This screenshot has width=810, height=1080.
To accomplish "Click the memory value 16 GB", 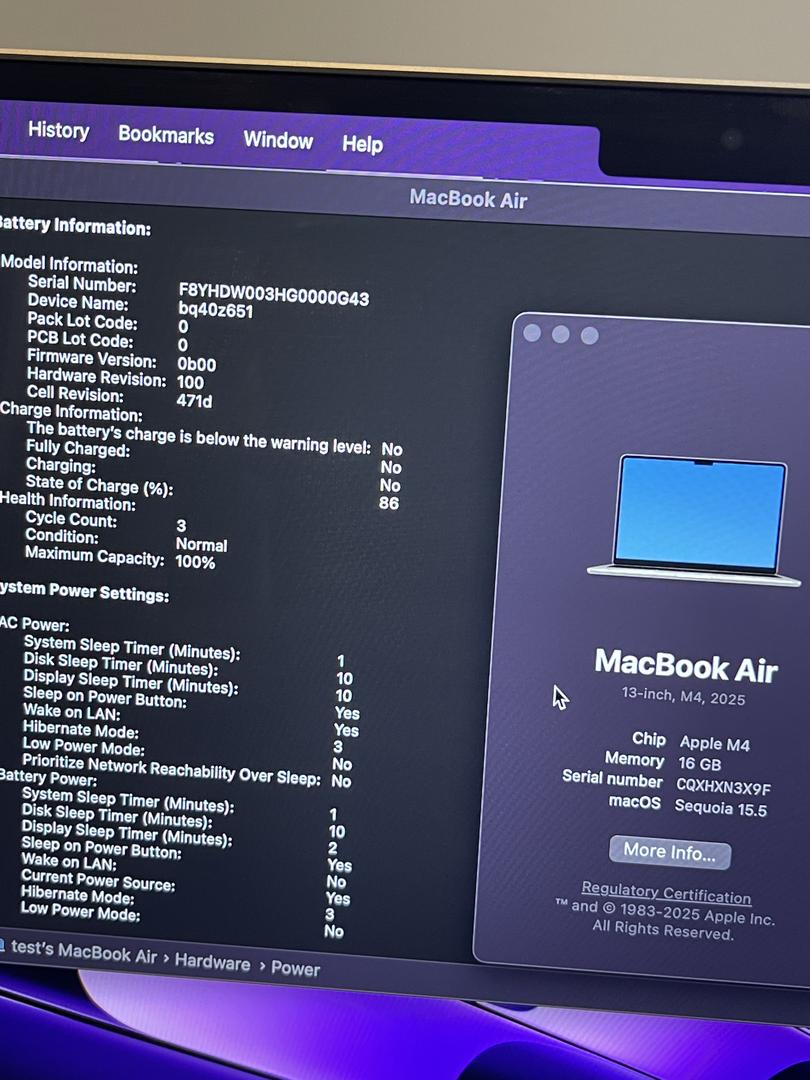I will tap(700, 764).
